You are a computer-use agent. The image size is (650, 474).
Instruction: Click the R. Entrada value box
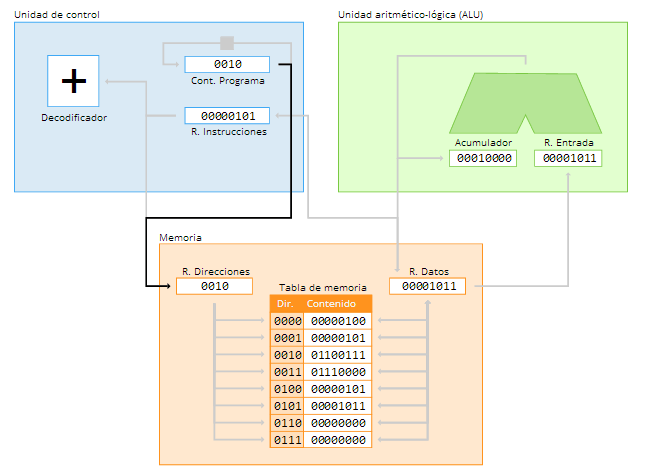pyautogui.click(x=568, y=158)
